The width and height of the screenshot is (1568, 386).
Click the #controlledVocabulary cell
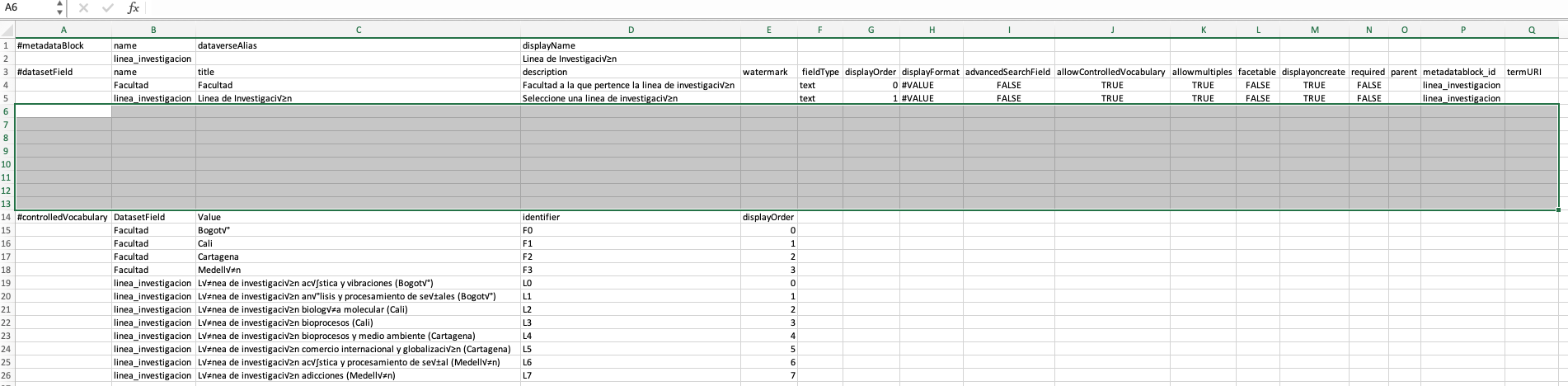pyautogui.click(x=62, y=217)
